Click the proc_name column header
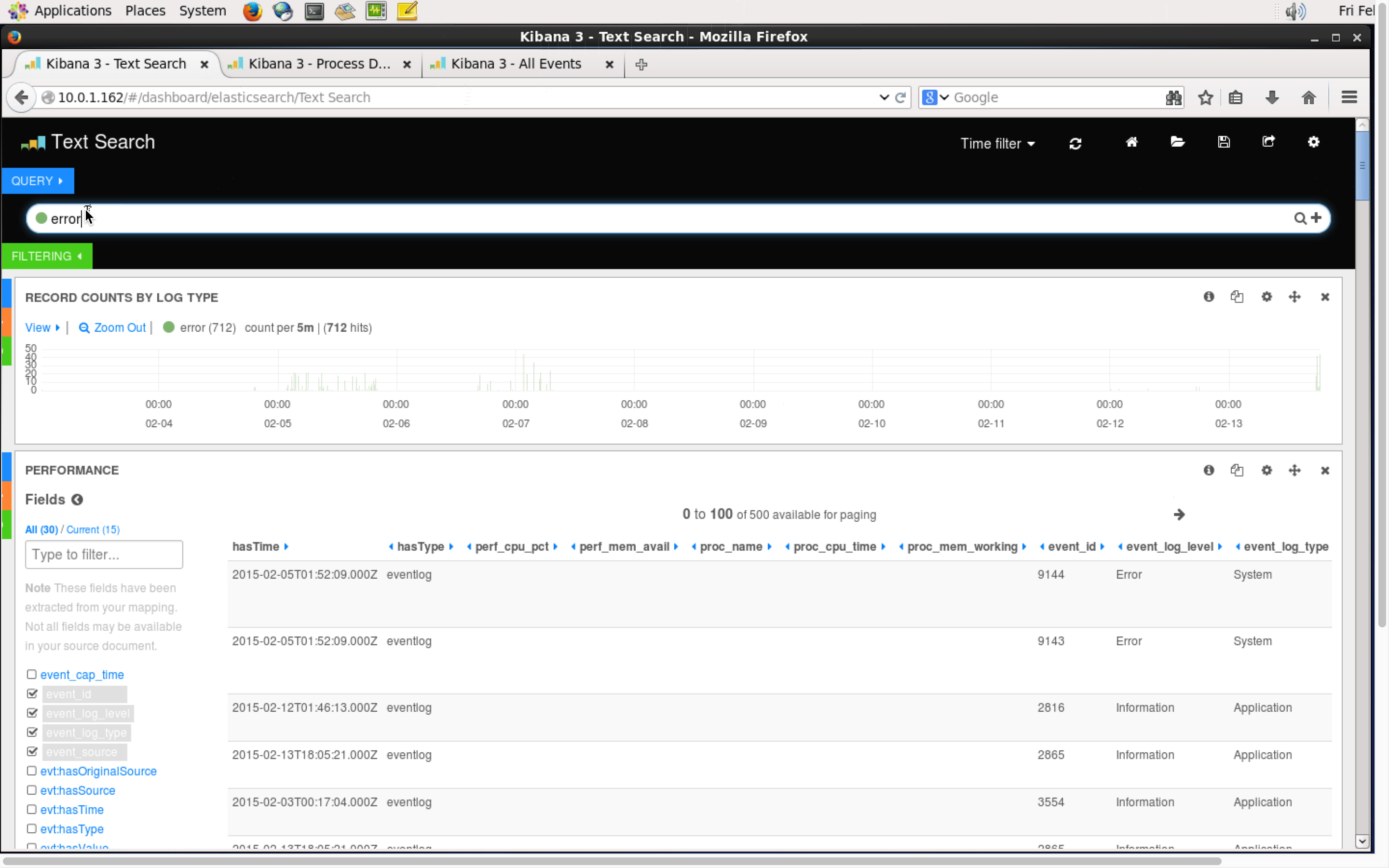Screen dimensions: 1389x868 (731, 546)
